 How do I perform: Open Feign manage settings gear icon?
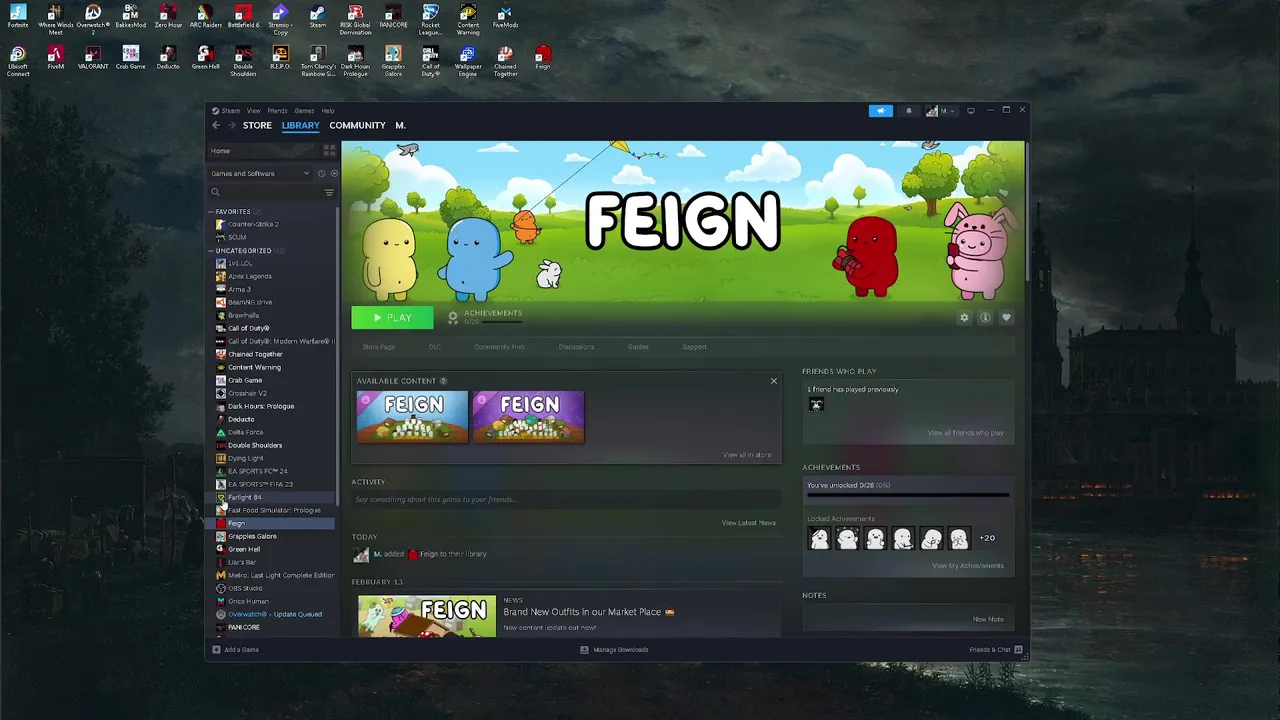[964, 318]
